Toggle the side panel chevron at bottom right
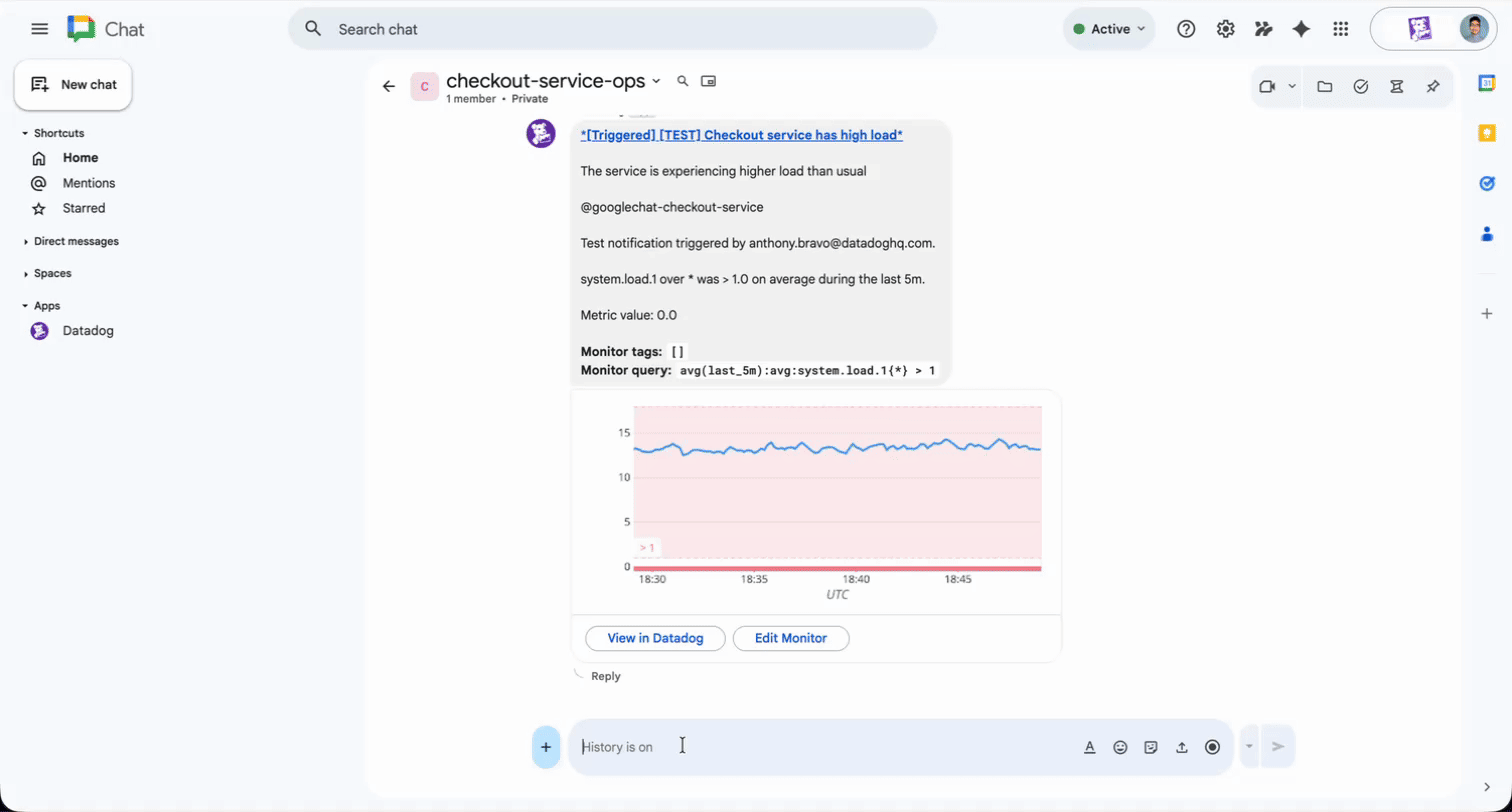This screenshot has height=812, width=1512. (1487, 787)
